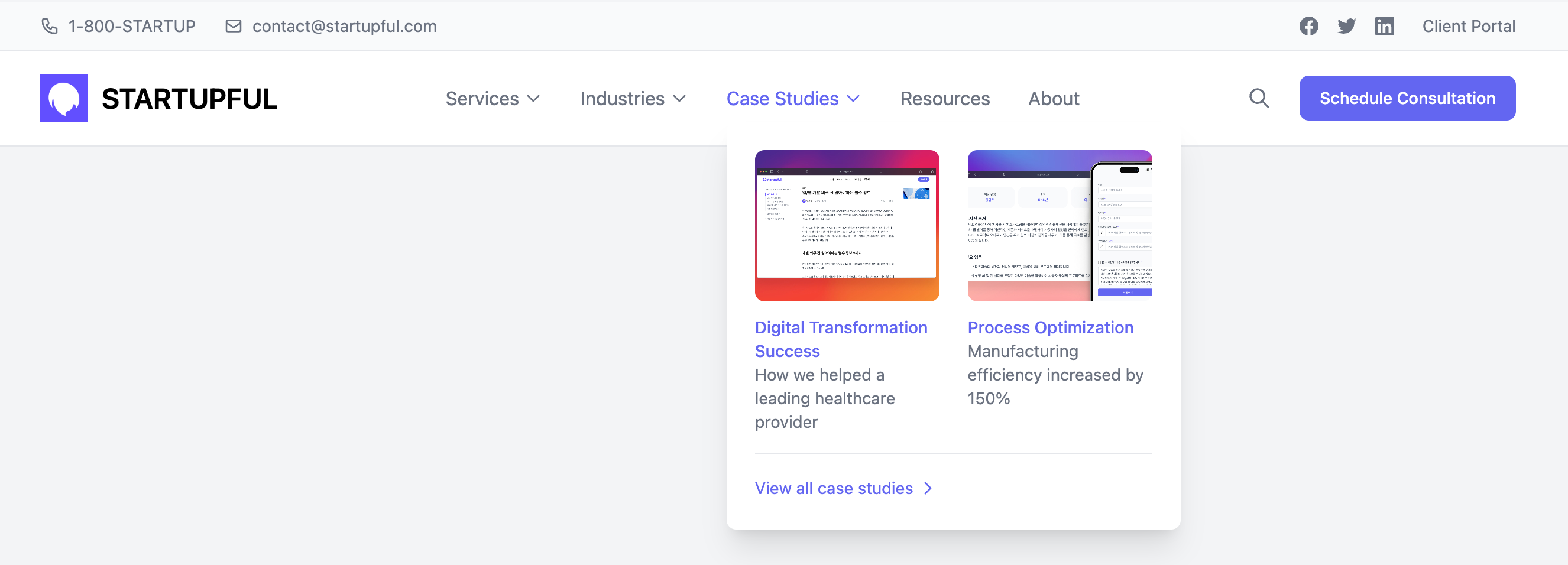Expand the Services dropdown chevron
Viewport: 1568px width, 565px height.
tap(533, 99)
